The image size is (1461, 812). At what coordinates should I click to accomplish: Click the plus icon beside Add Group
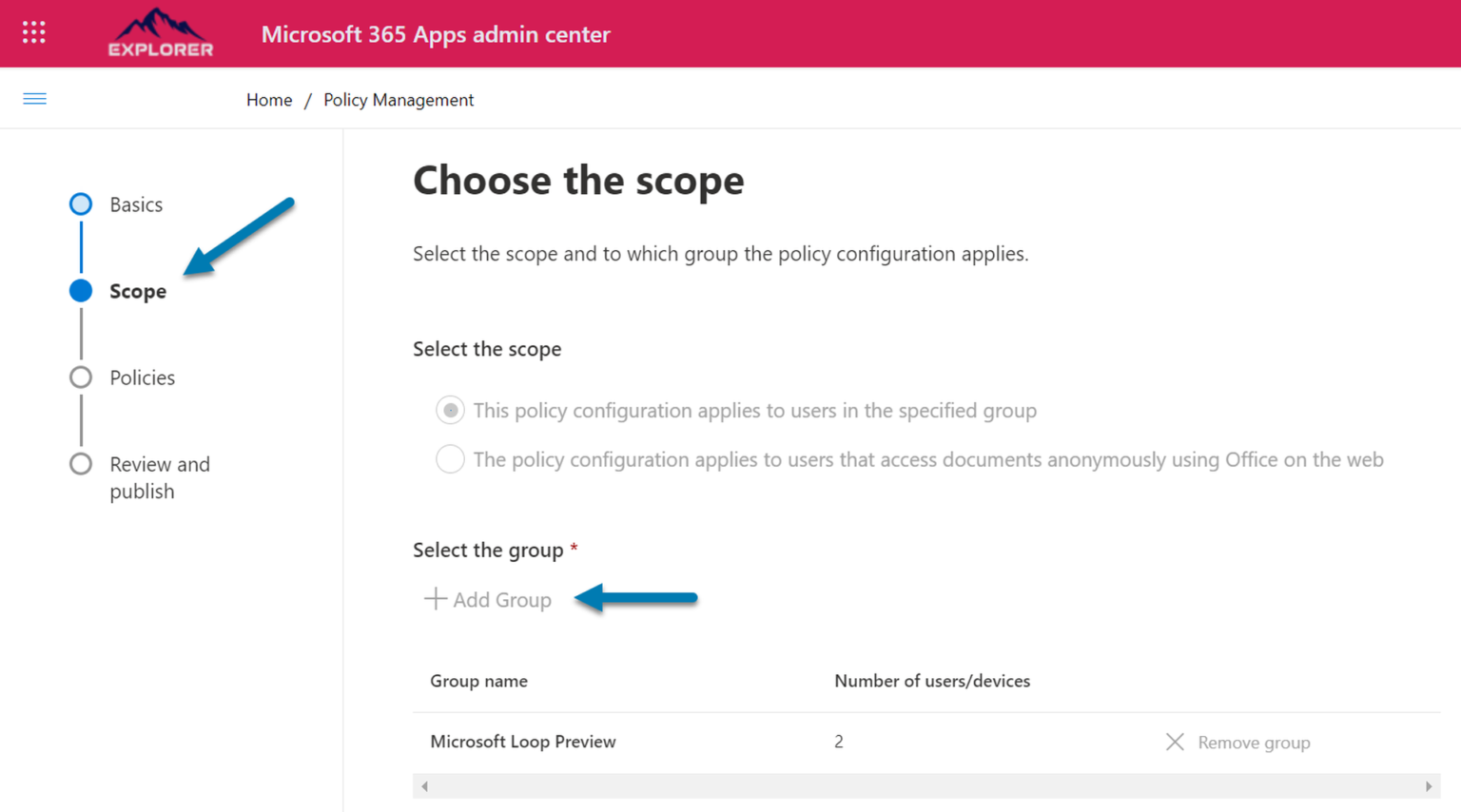435,599
